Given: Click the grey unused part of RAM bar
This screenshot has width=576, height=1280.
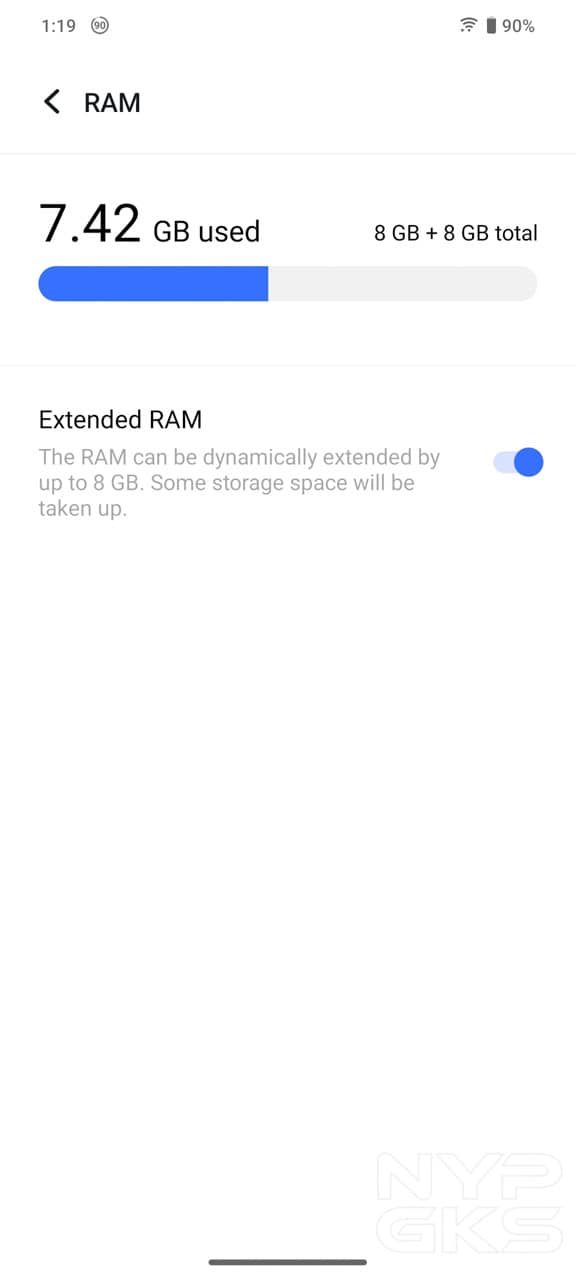Looking at the screenshot, I should (402, 284).
